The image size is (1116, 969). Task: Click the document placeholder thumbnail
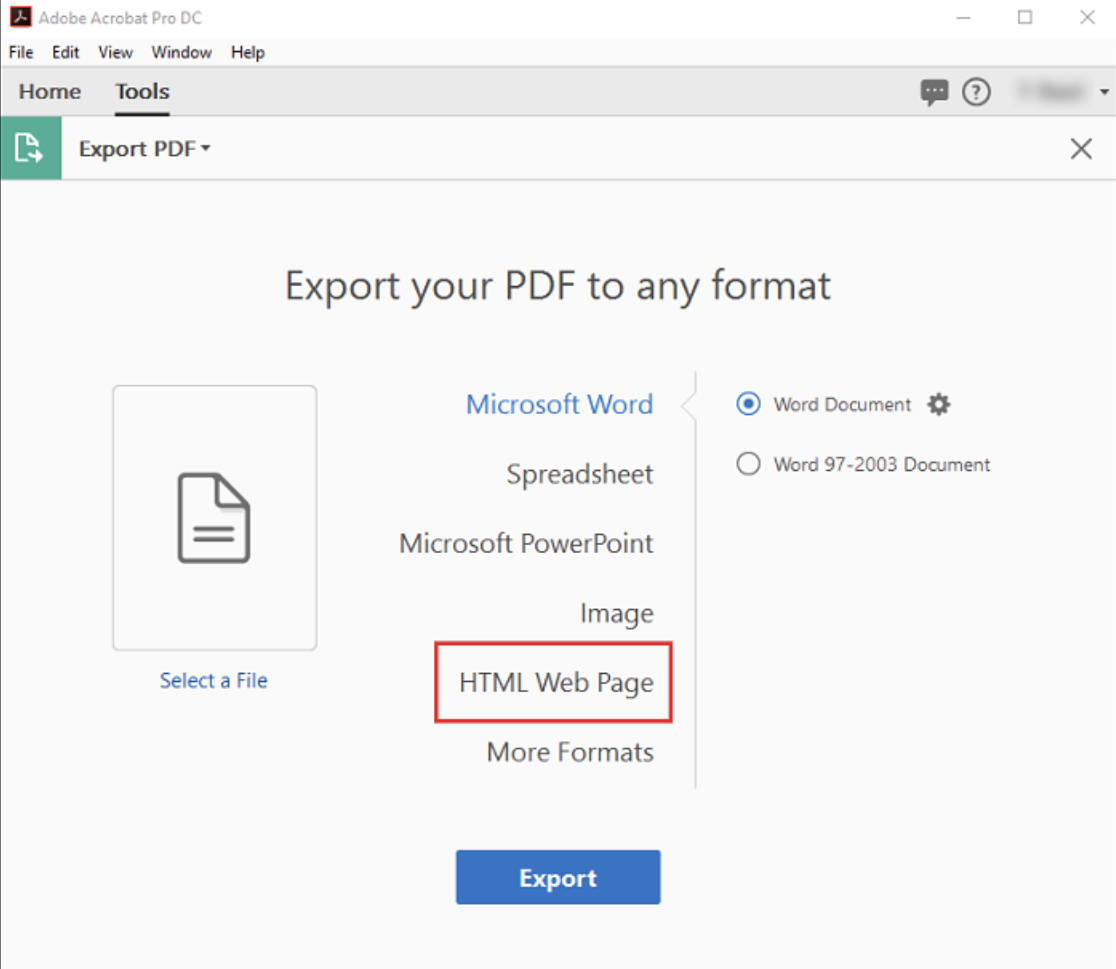(x=214, y=517)
